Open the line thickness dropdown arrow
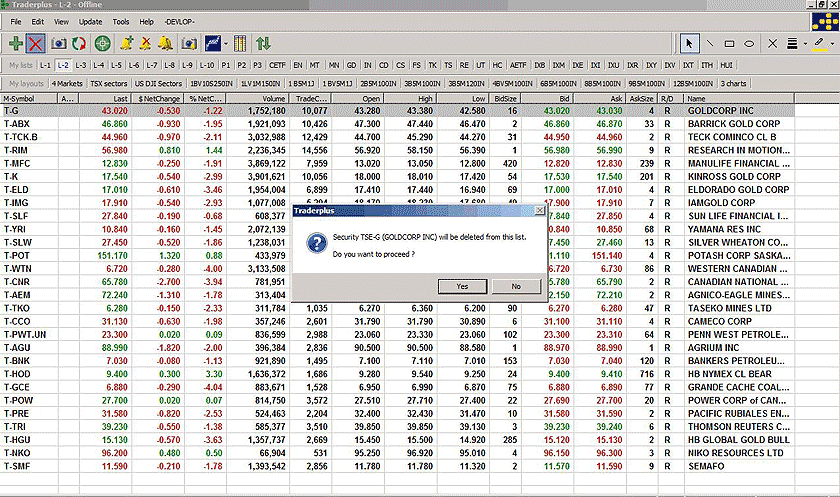Image resolution: width=840 pixels, height=497 pixels. coord(805,44)
